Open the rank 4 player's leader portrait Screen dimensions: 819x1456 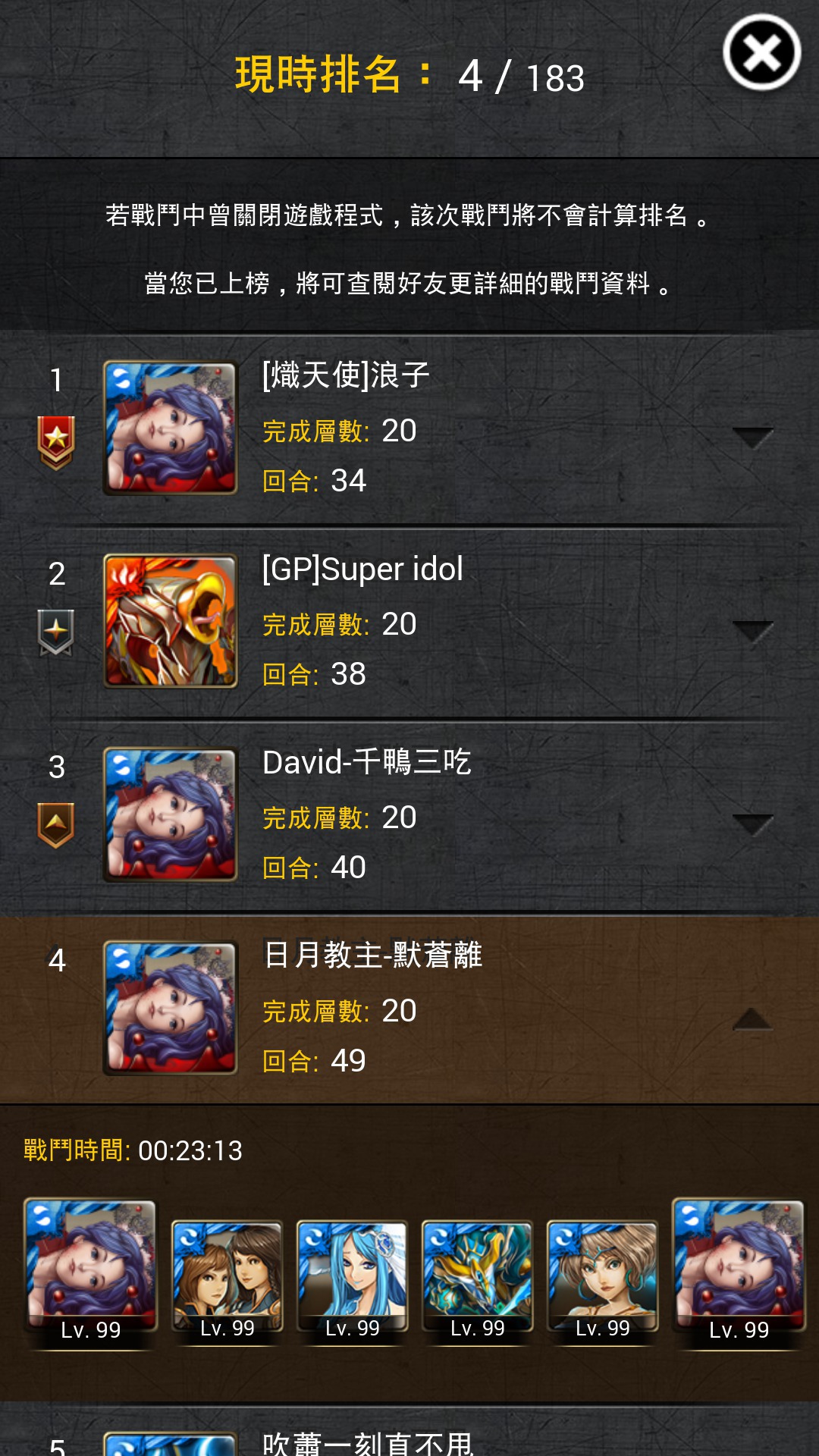point(171,1008)
